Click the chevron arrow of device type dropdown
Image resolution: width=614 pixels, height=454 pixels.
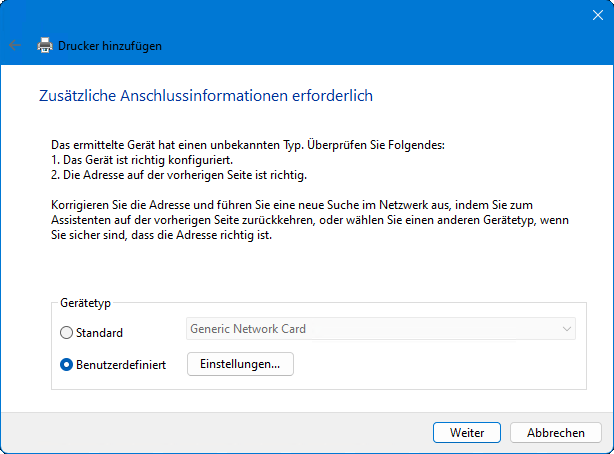pyautogui.click(x=567, y=329)
